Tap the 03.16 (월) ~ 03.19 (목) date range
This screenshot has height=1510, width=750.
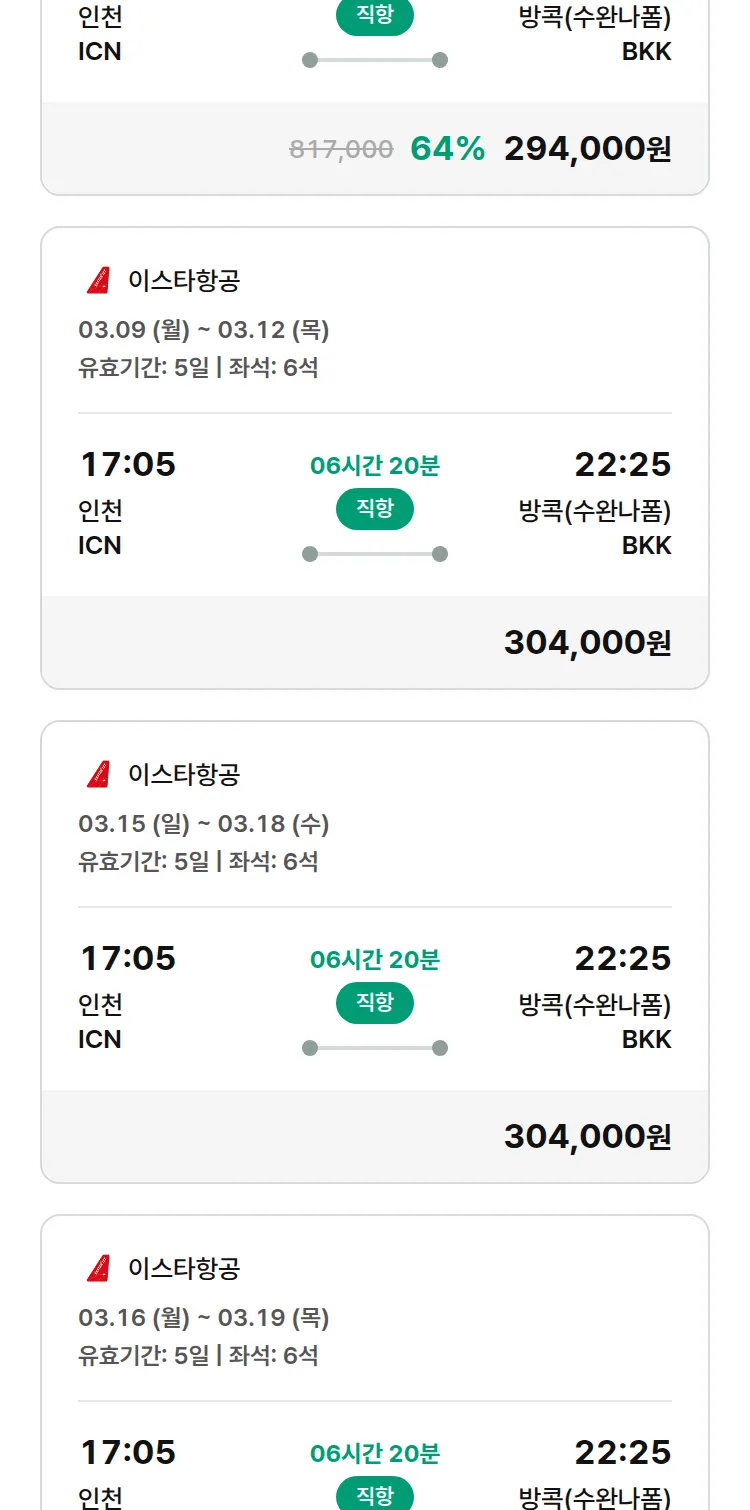click(x=204, y=1318)
